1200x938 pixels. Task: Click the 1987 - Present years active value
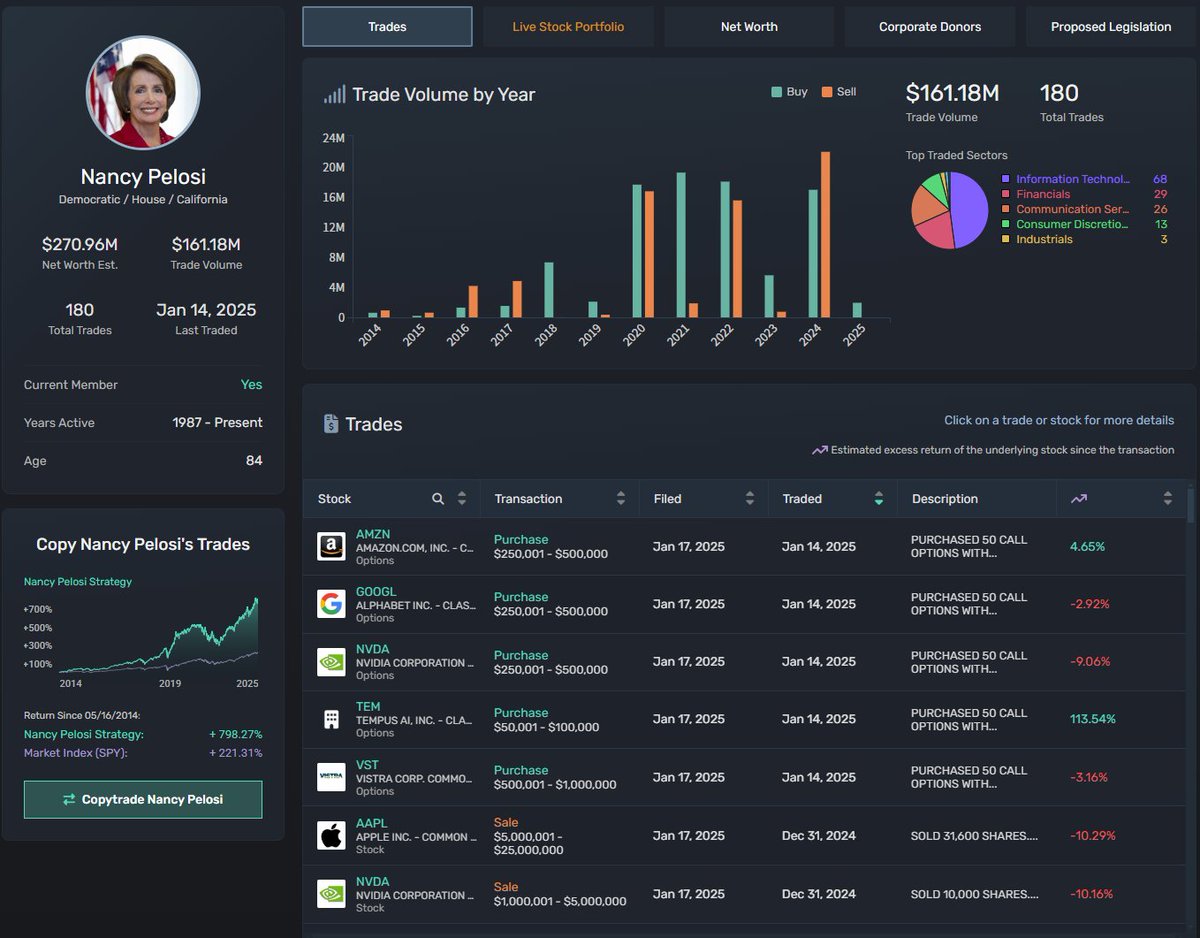(x=217, y=423)
